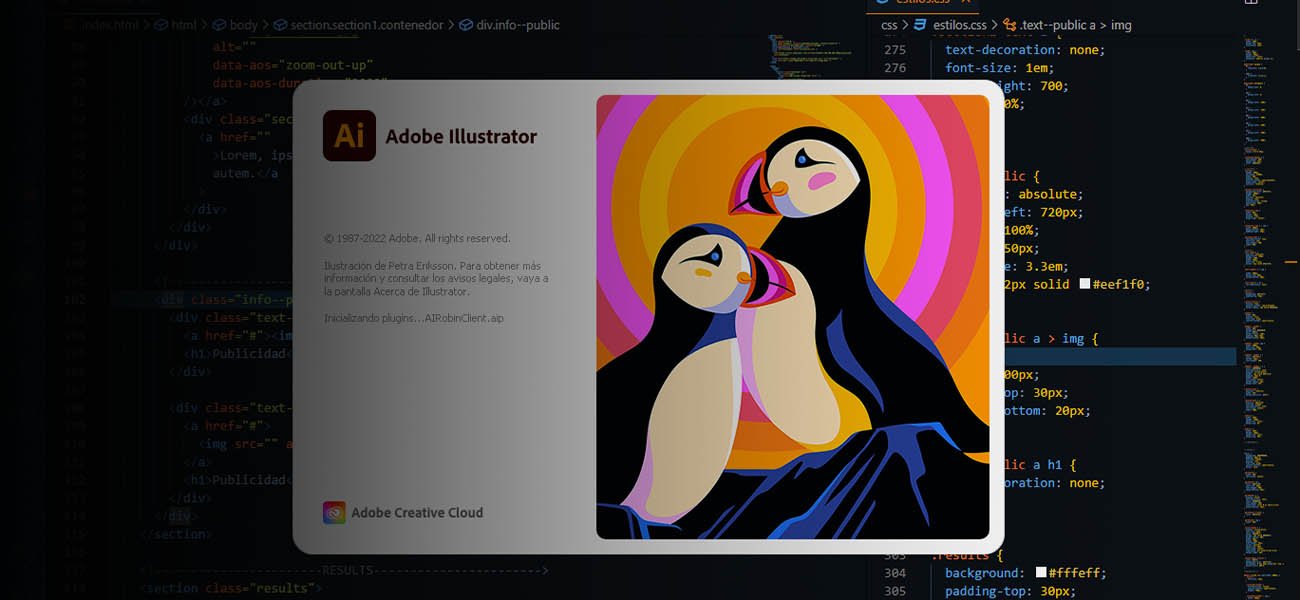Open color picker for #eef1f0 swatch
Image resolution: width=1300 pixels, height=600 pixels.
pyautogui.click(x=1085, y=284)
